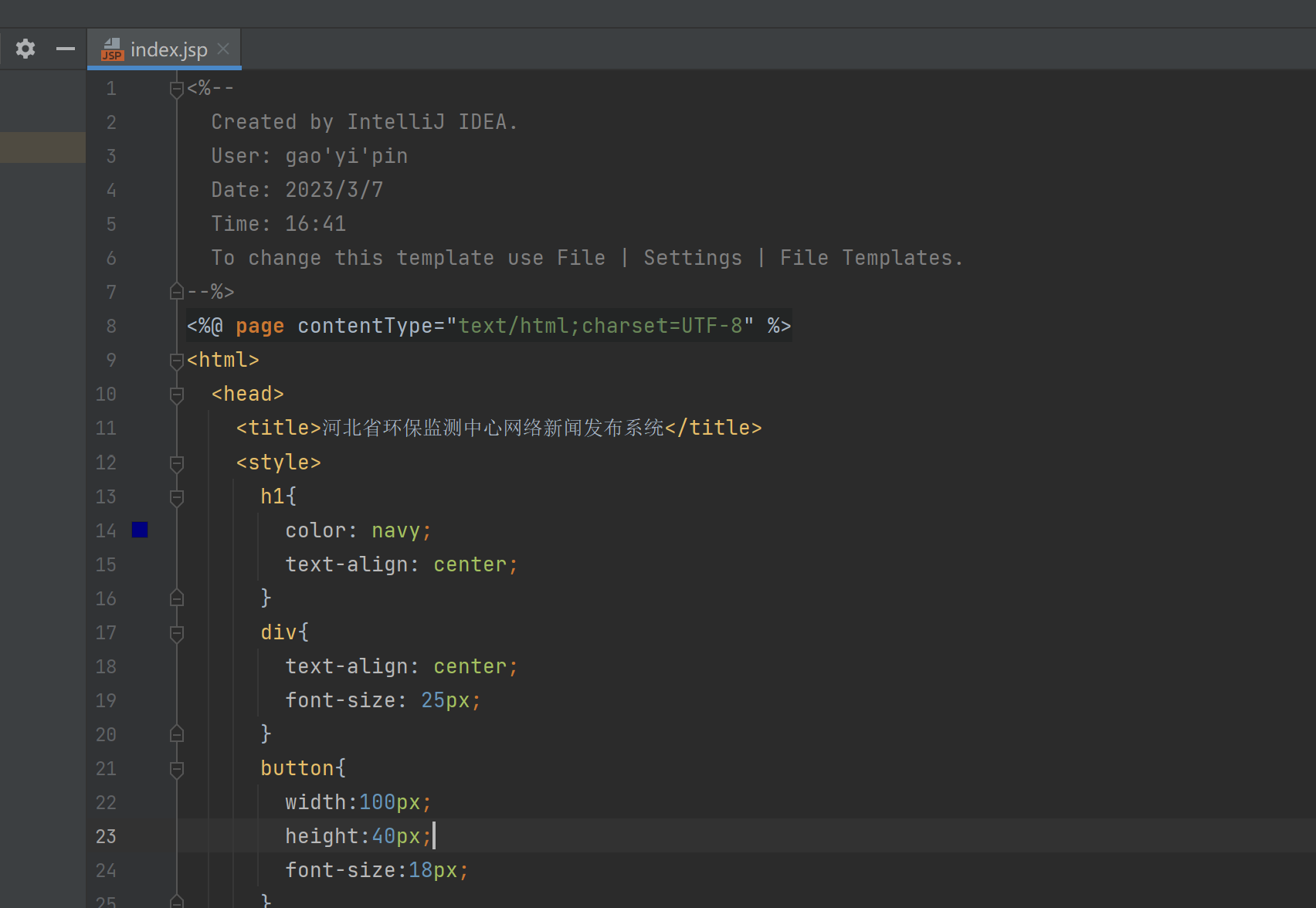
Task: Click the JSP file icon on tab
Action: 113,49
